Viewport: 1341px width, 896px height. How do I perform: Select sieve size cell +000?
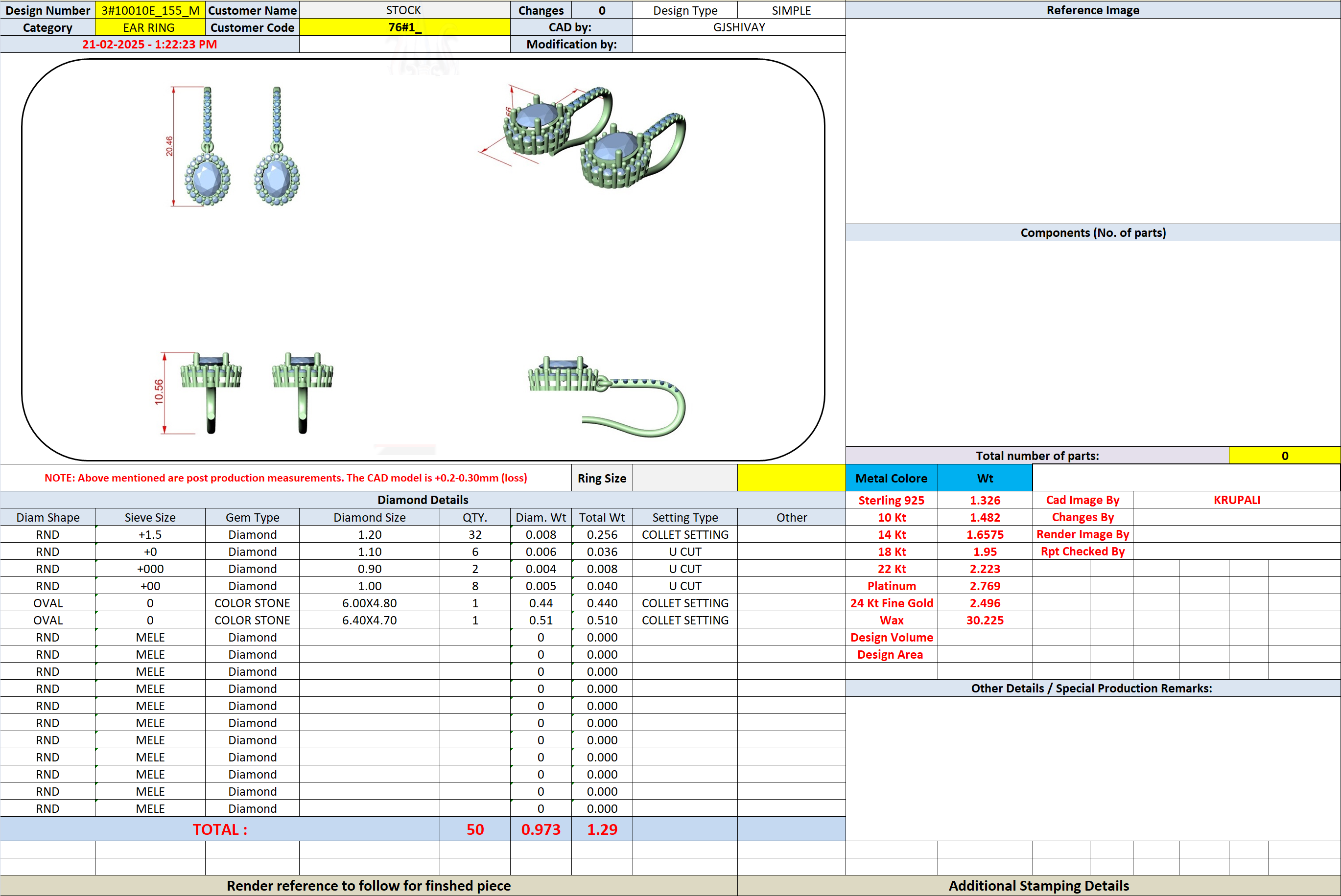tap(150, 569)
